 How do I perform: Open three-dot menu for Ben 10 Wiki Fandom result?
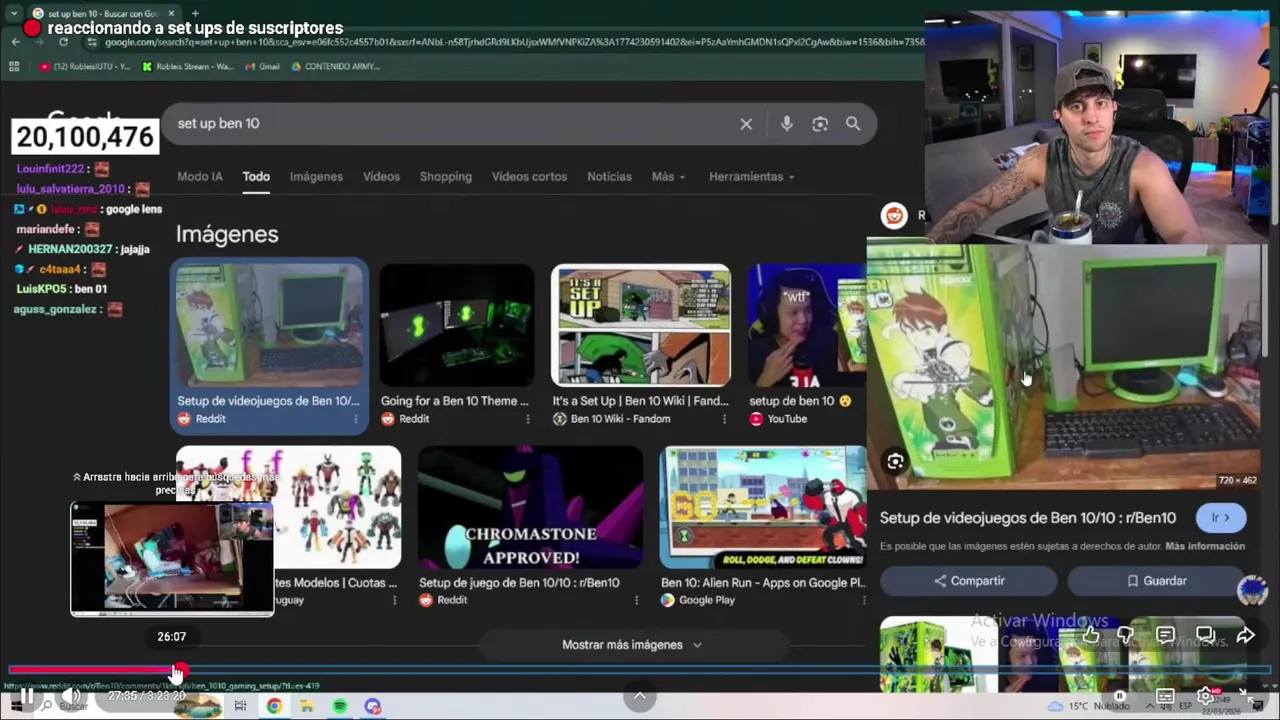click(x=723, y=419)
